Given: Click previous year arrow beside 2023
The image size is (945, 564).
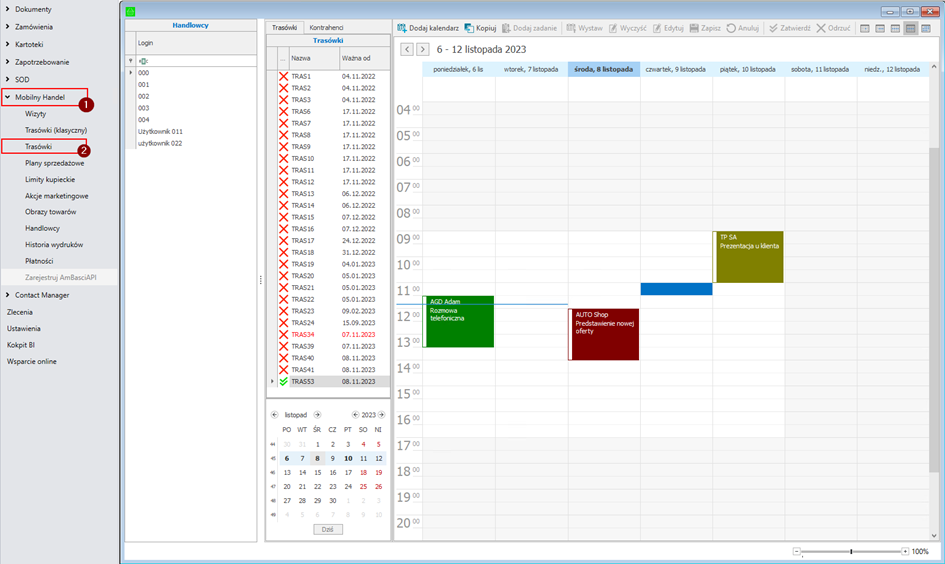Looking at the screenshot, I should [x=354, y=414].
